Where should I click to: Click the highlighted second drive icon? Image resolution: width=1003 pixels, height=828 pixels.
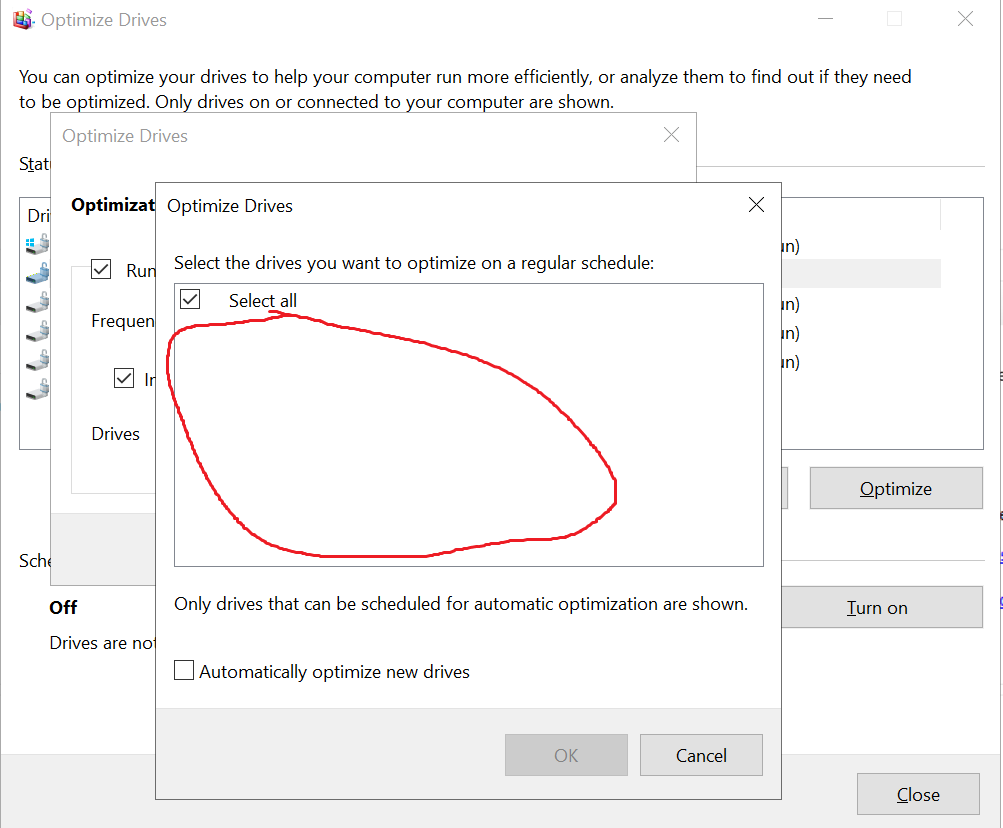[x=37, y=272]
